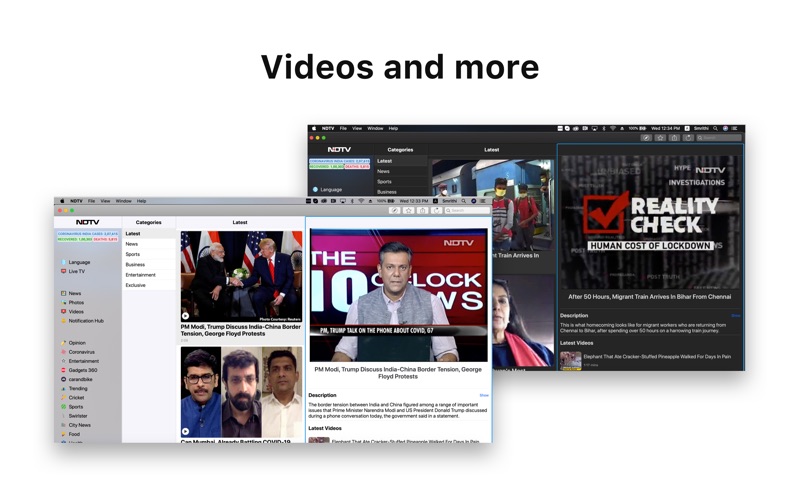Open Language in the dark window sidebar
The width and height of the screenshot is (800, 500).
tap(327, 189)
